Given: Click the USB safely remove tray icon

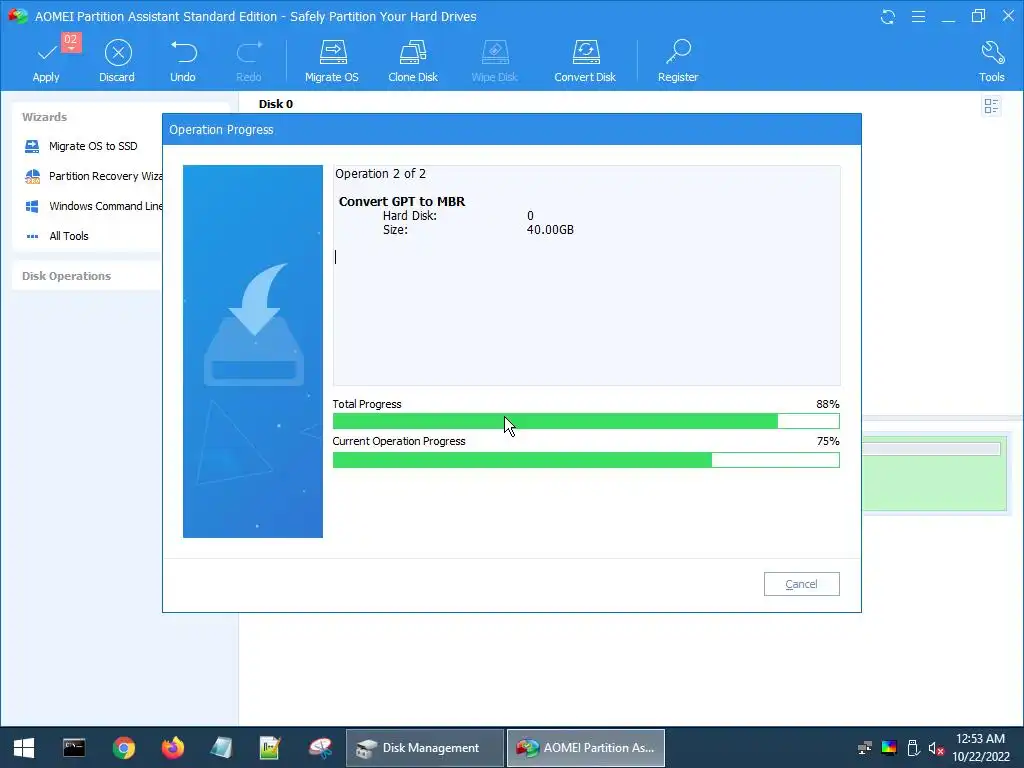Looking at the screenshot, I should [914, 748].
